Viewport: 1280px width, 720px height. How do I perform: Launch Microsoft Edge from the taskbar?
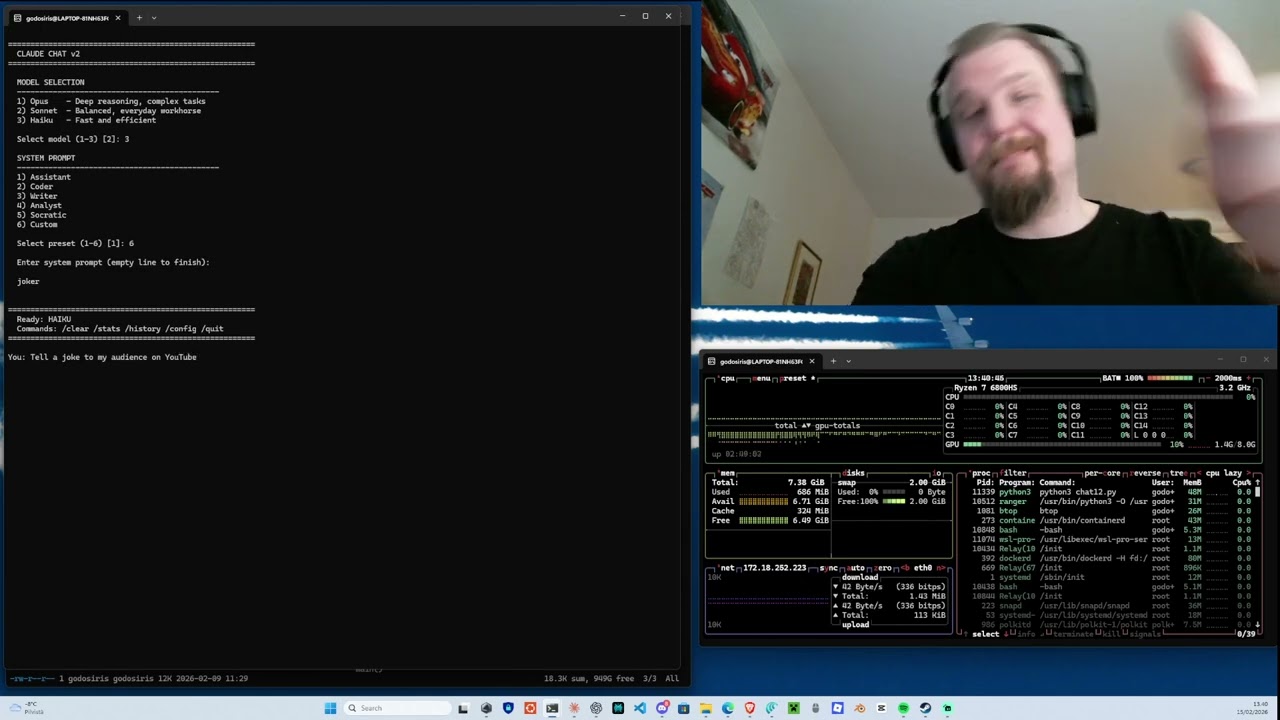coord(728,708)
